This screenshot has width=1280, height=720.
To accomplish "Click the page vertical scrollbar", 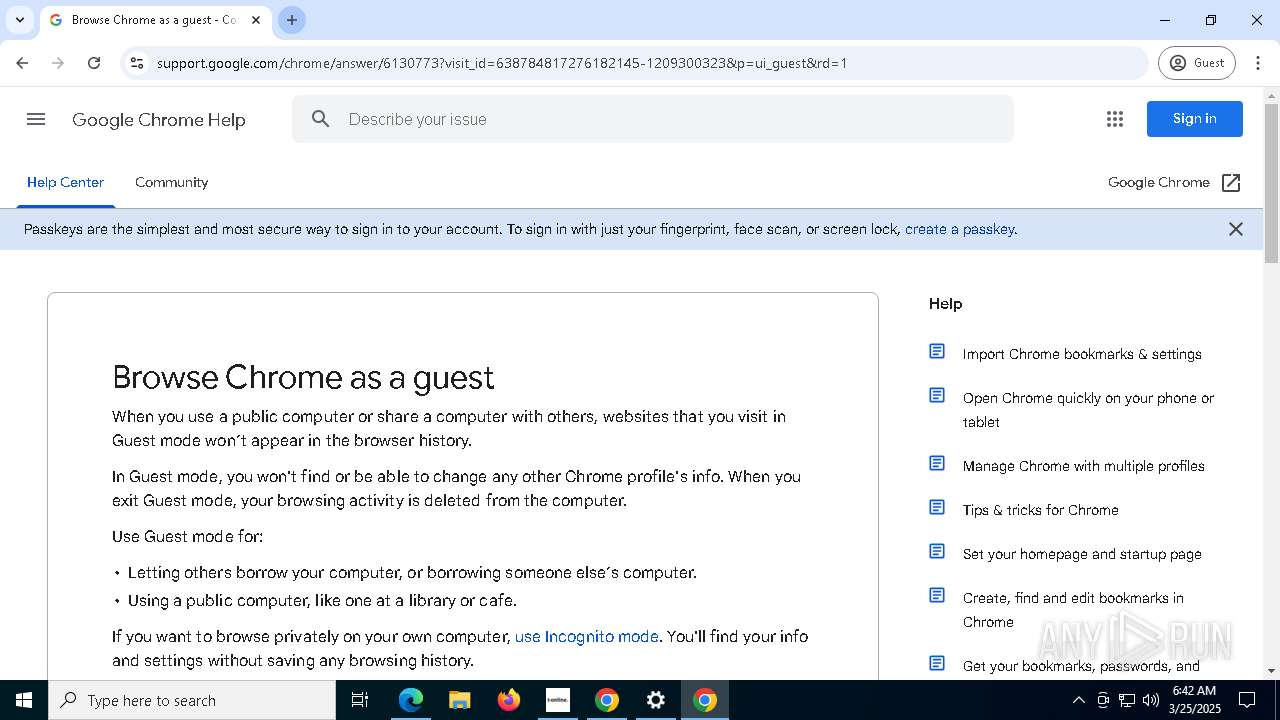I will point(1272,184).
